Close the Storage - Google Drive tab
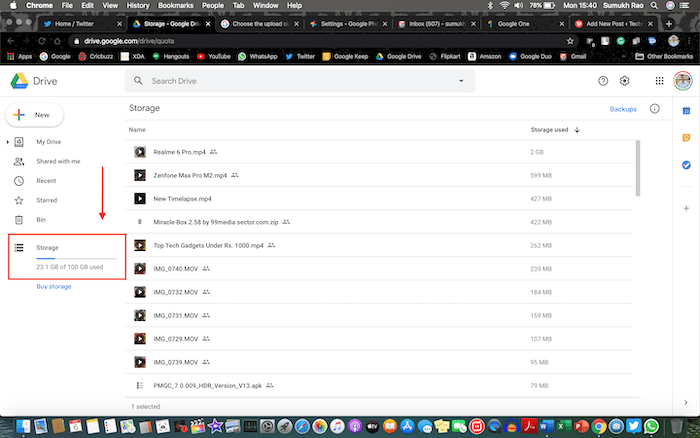This screenshot has height=438, width=700. point(208,24)
